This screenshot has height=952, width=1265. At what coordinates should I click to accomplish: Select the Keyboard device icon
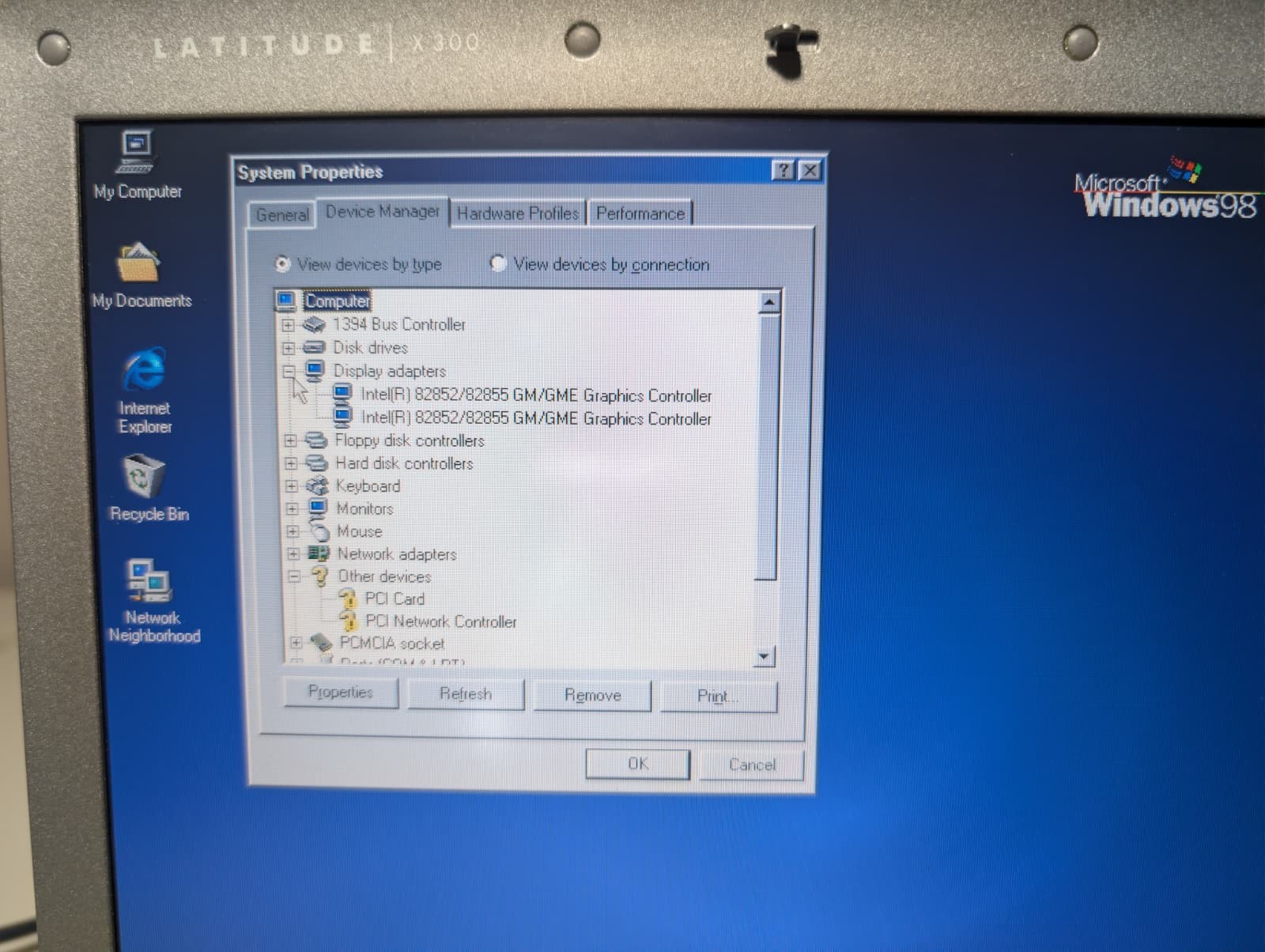(x=317, y=485)
